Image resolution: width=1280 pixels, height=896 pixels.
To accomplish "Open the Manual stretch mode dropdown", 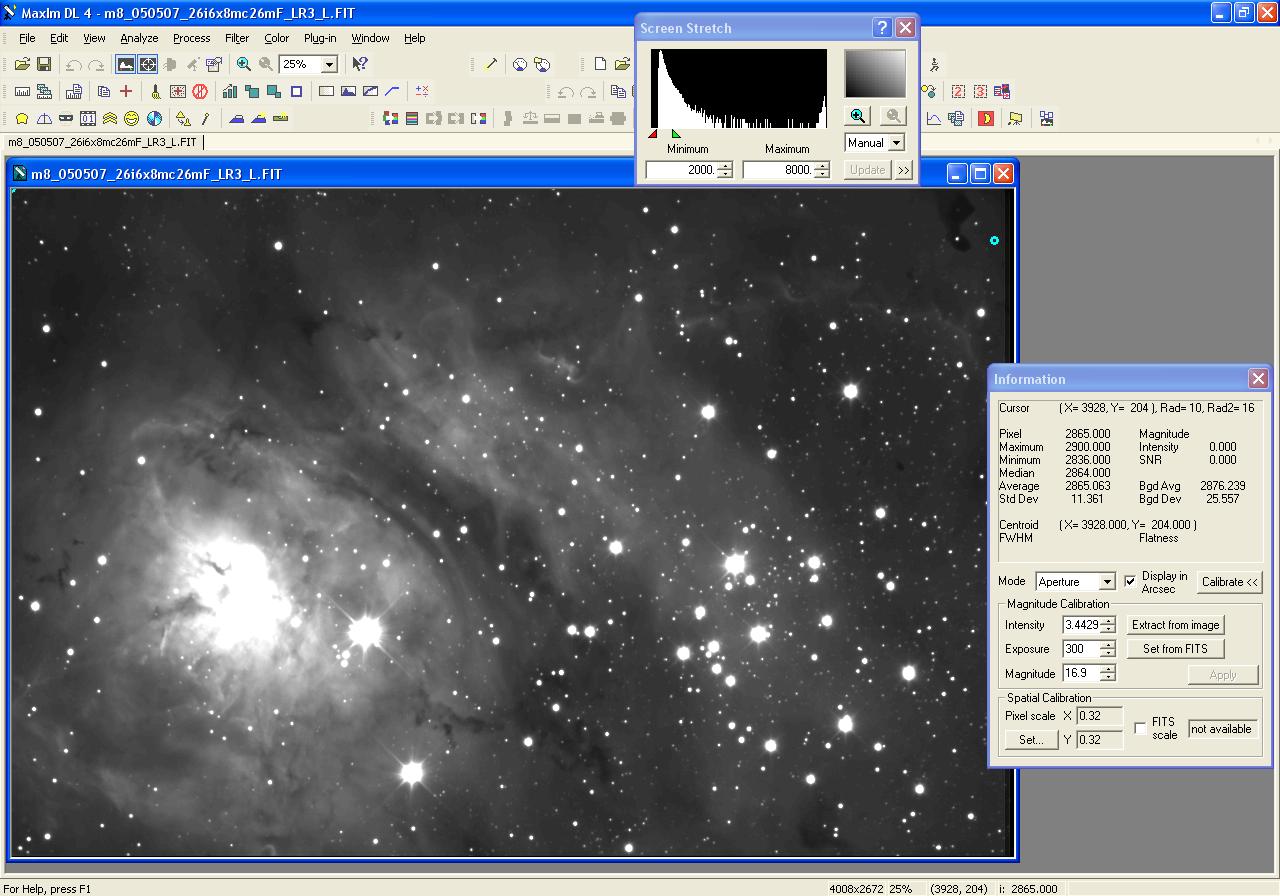I will tap(895, 143).
